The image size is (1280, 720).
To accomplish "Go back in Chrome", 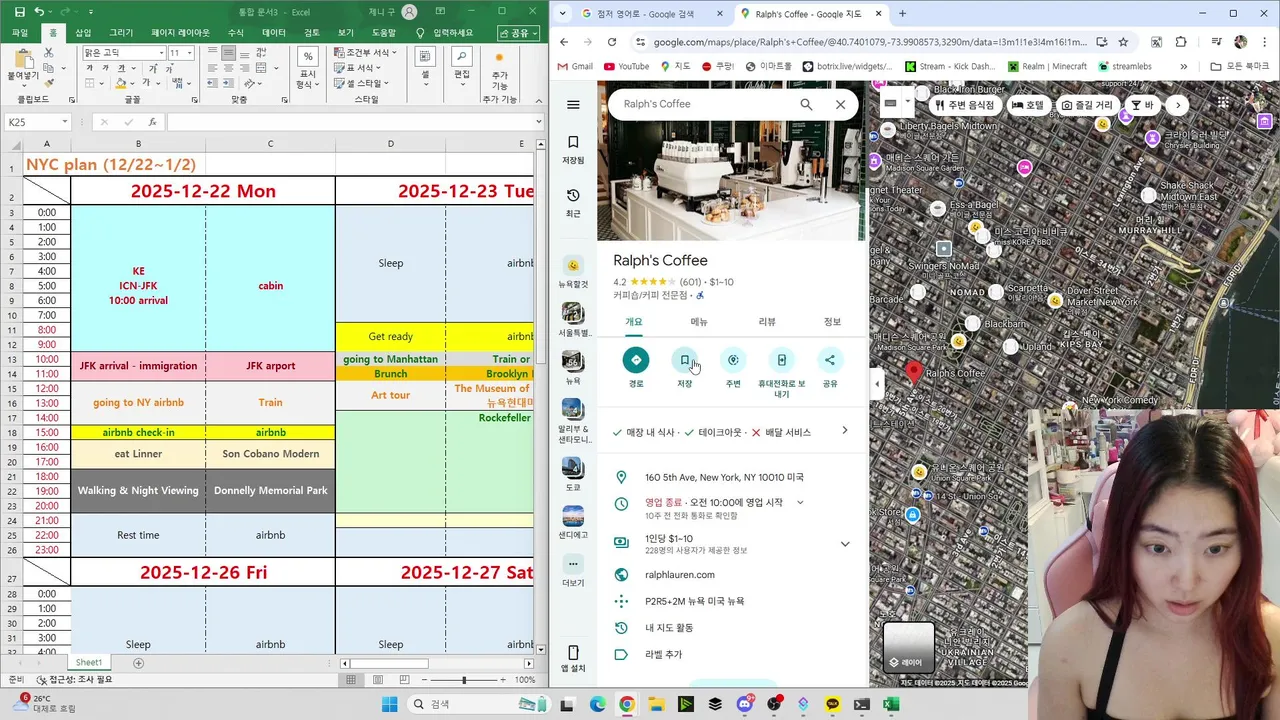I will click(x=564, y=42).
